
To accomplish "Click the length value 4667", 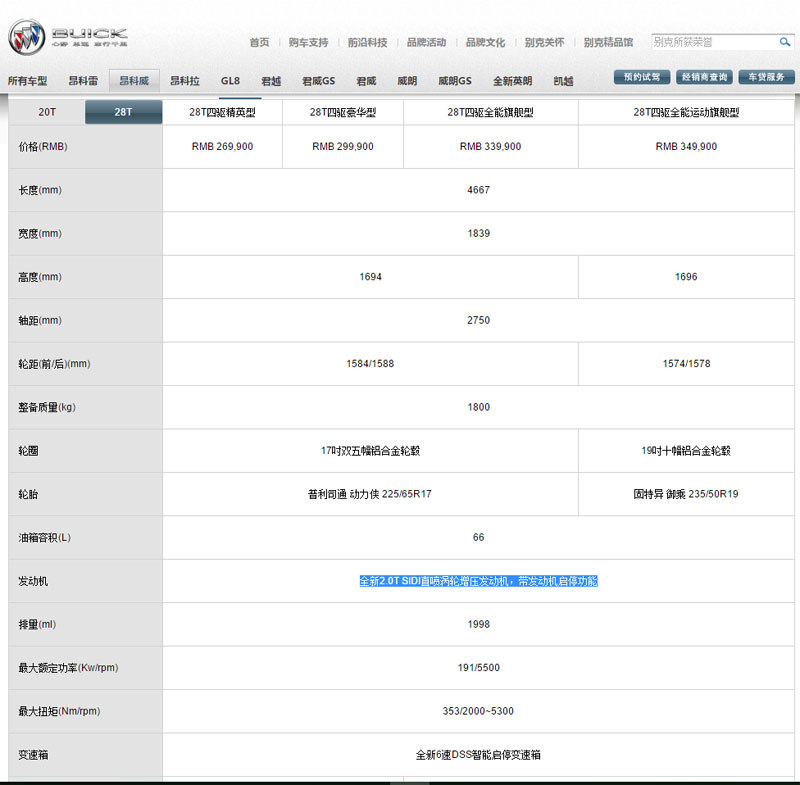I will [x=479, y=190].
